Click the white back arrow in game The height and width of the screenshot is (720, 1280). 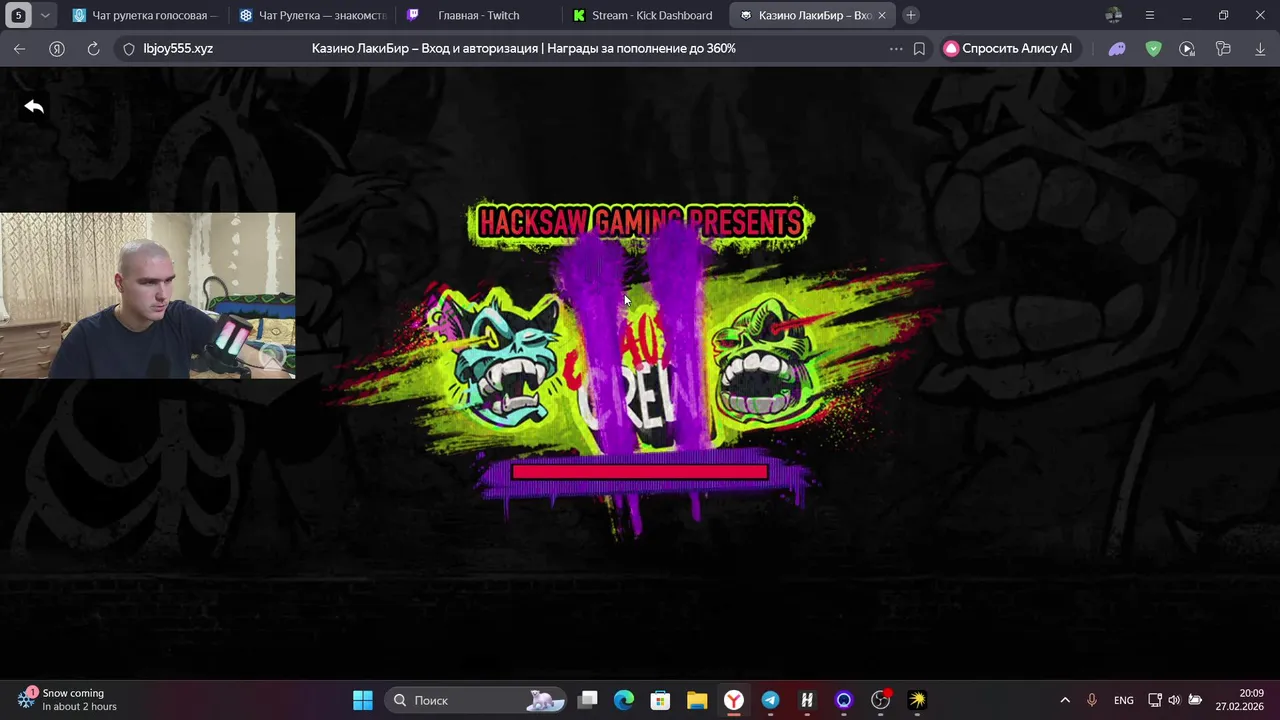tap(34, 106)
